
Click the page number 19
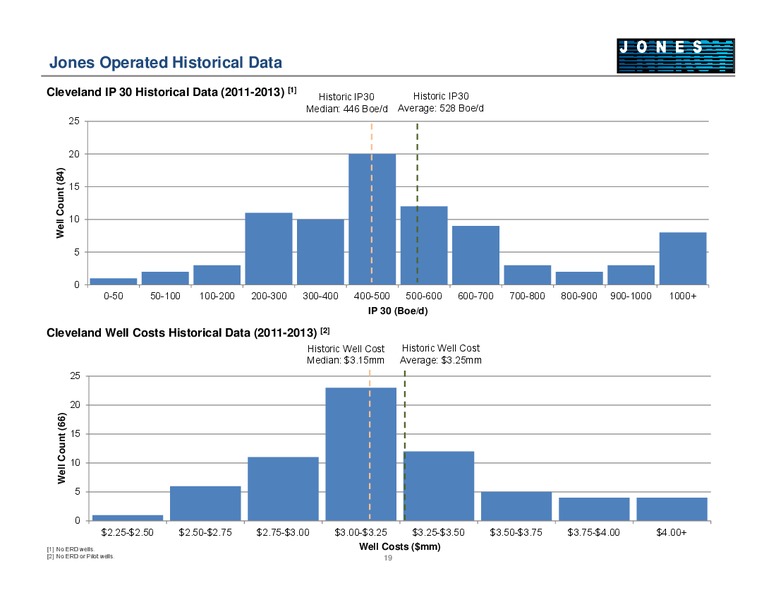[388, 558]
